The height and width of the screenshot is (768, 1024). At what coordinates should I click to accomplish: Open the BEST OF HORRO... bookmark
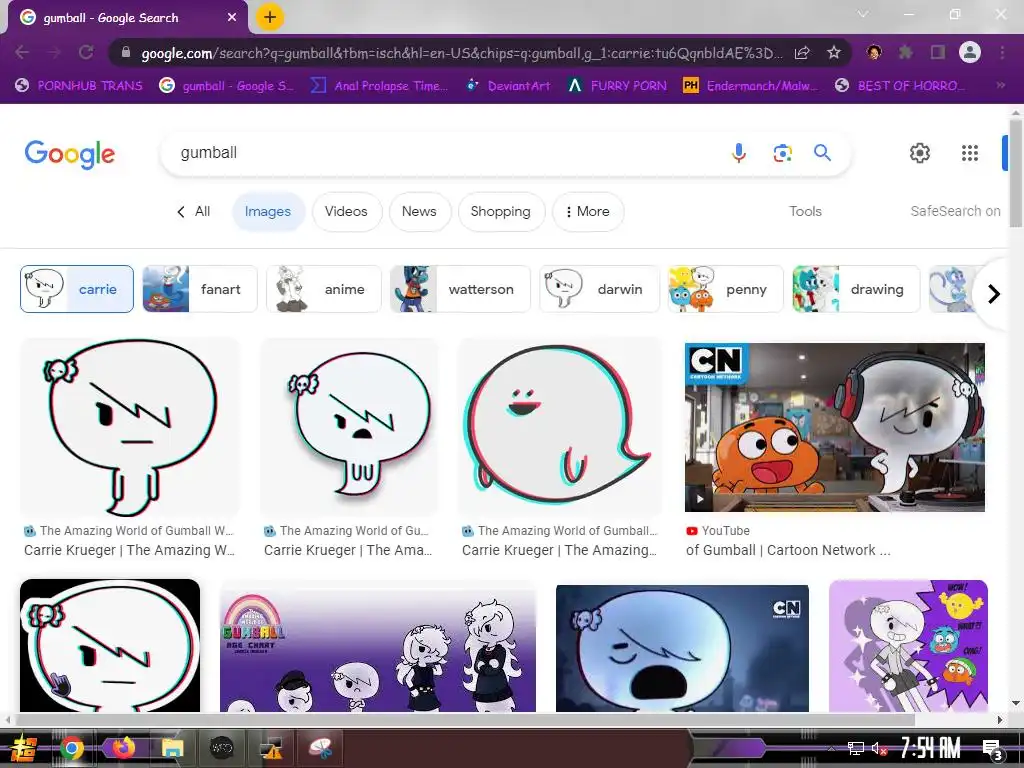point(899,86)
